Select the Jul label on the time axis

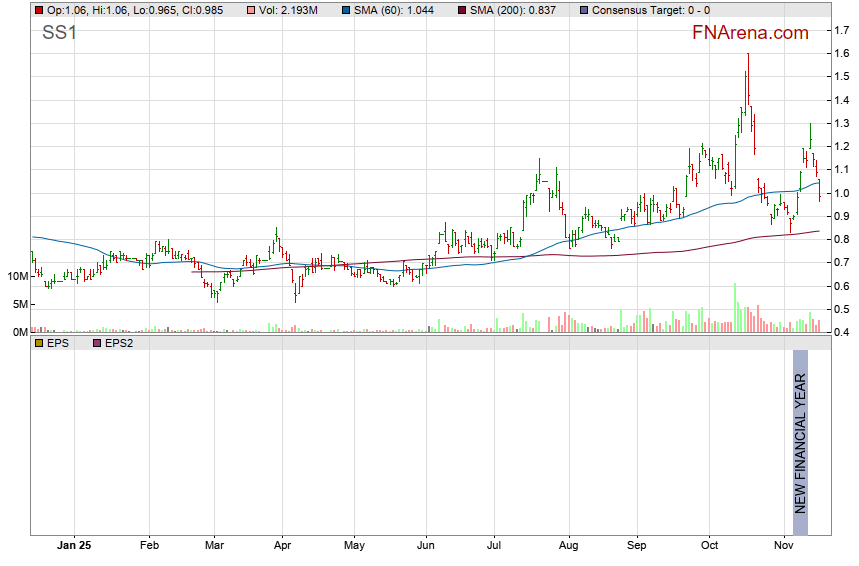click(x=494, y=546)
